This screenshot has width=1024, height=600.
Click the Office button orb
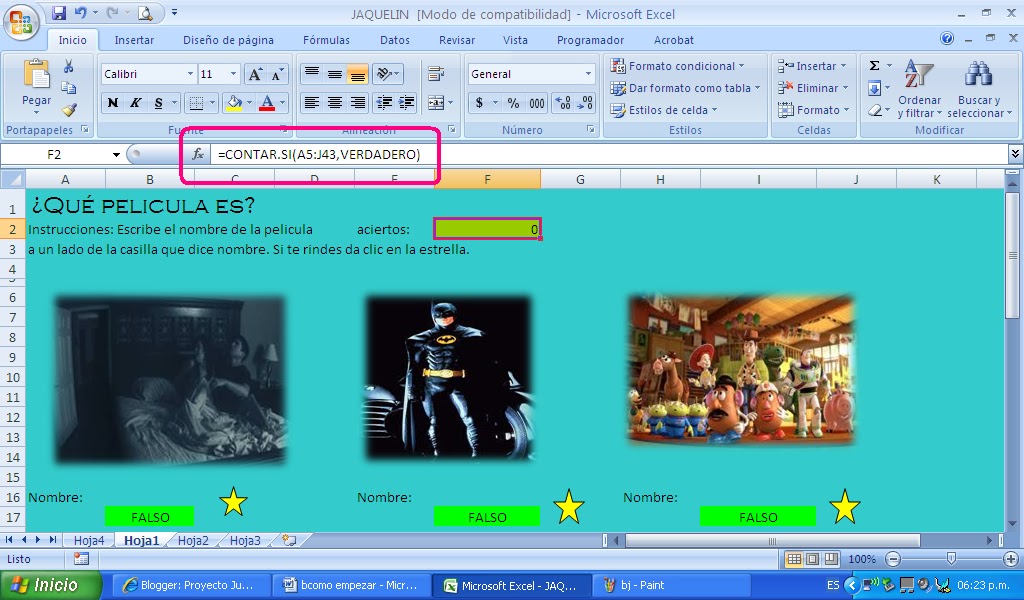[x=21, y=22]
